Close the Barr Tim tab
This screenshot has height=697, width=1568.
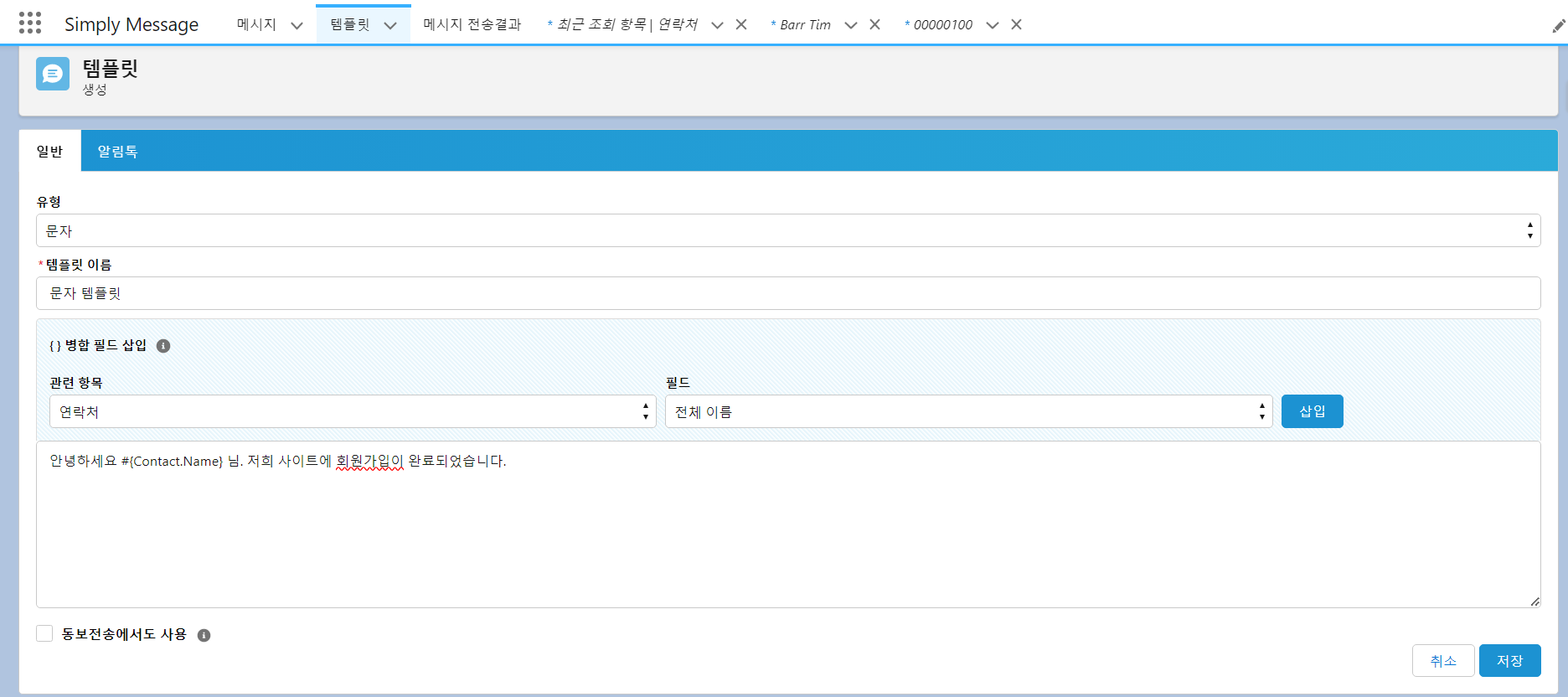[x=874, y=24]
